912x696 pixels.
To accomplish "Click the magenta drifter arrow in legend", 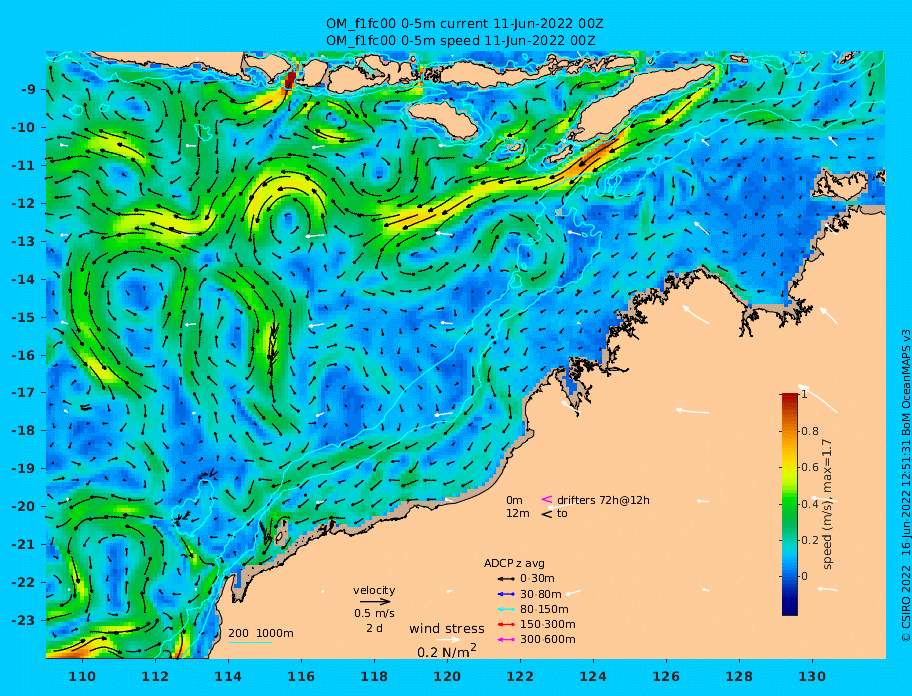I will [547, 499].
